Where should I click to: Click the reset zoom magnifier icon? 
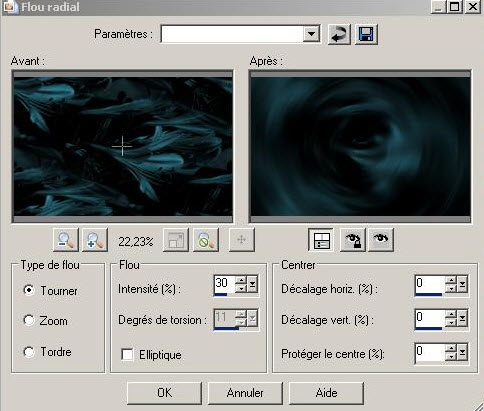click(x=206, y=240)
